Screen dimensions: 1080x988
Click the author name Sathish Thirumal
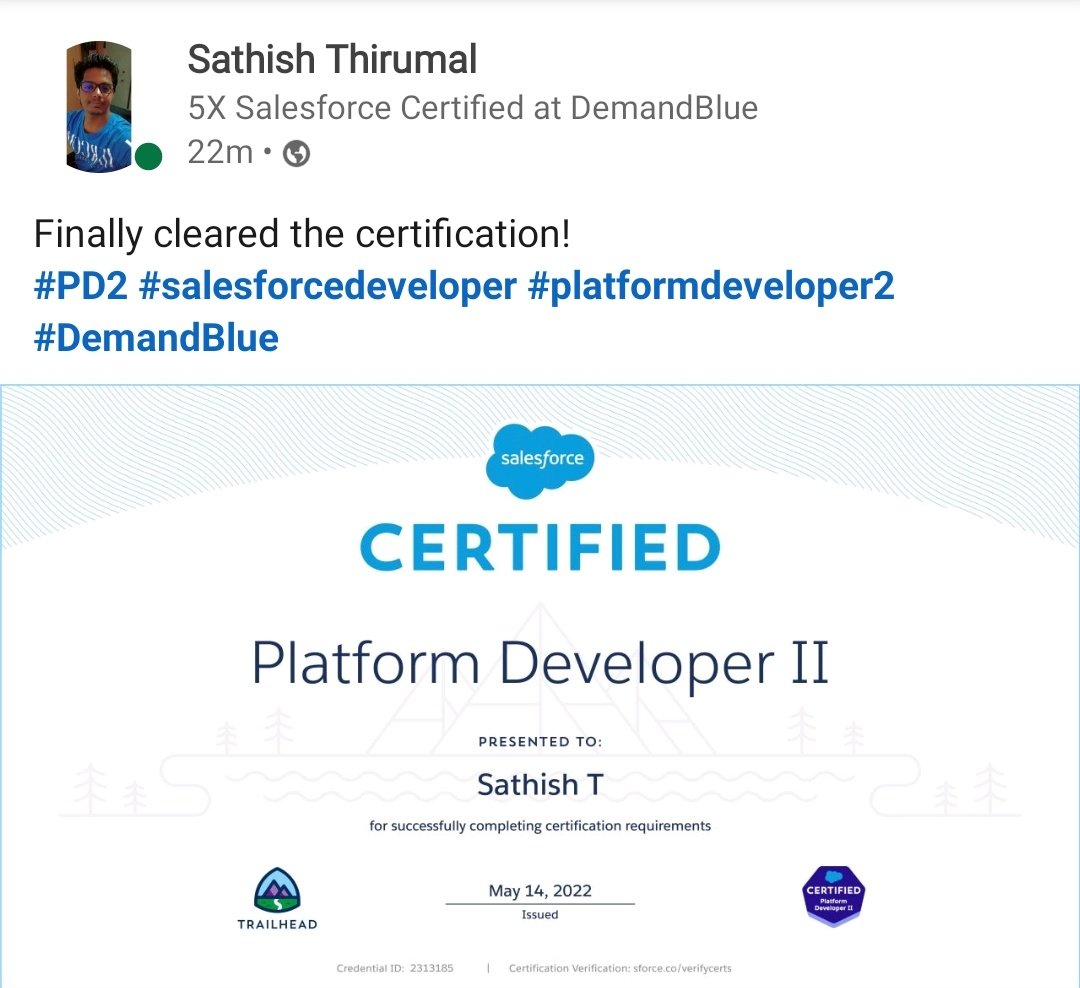pos(332,59)
